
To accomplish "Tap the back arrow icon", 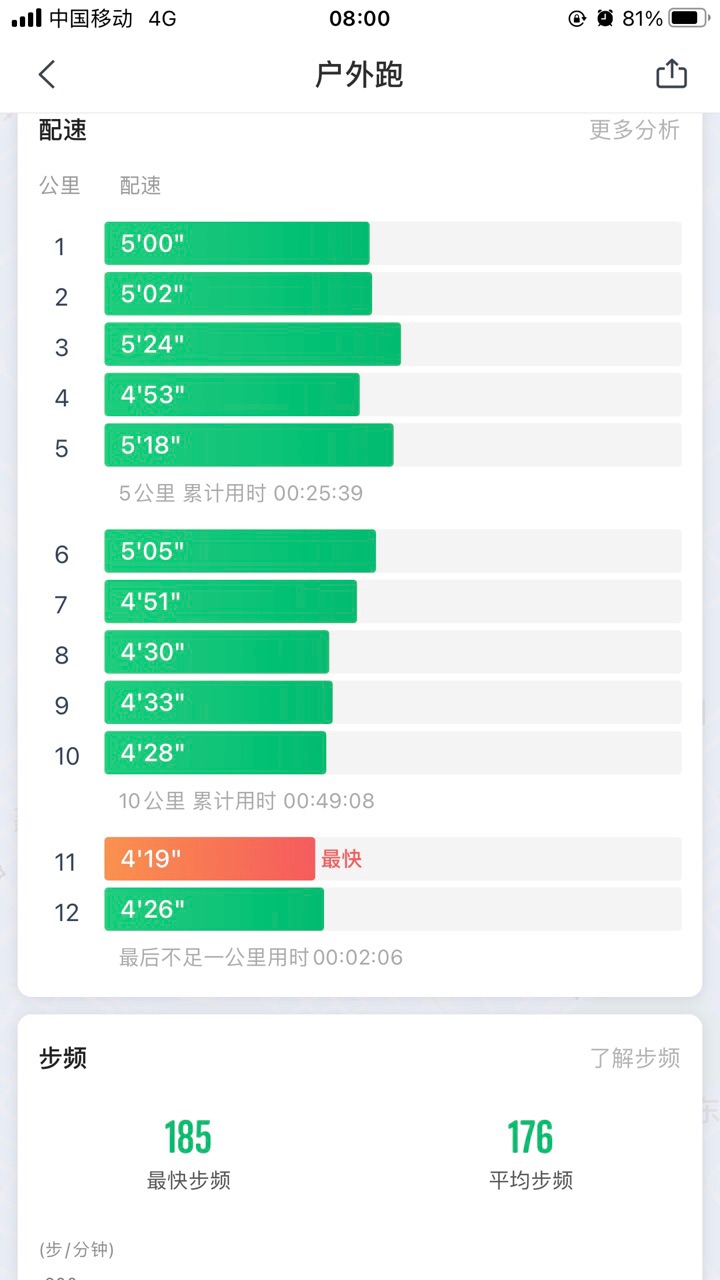I will 47,74.
